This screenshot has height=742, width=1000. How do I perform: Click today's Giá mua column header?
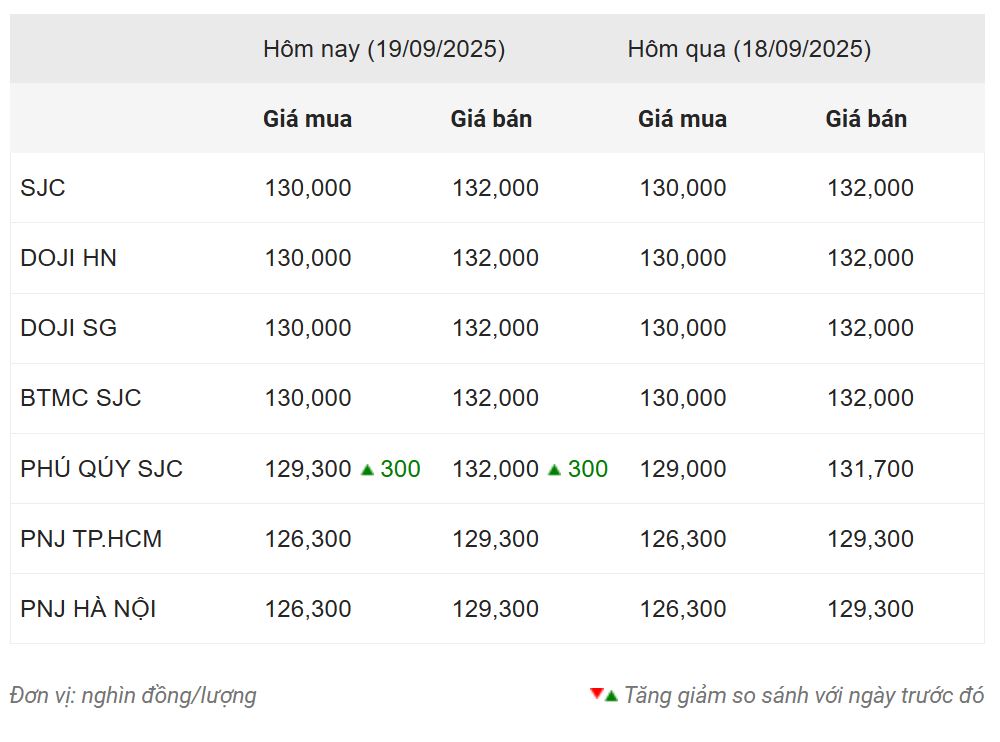pyautogui.click(x=307, y=119)
